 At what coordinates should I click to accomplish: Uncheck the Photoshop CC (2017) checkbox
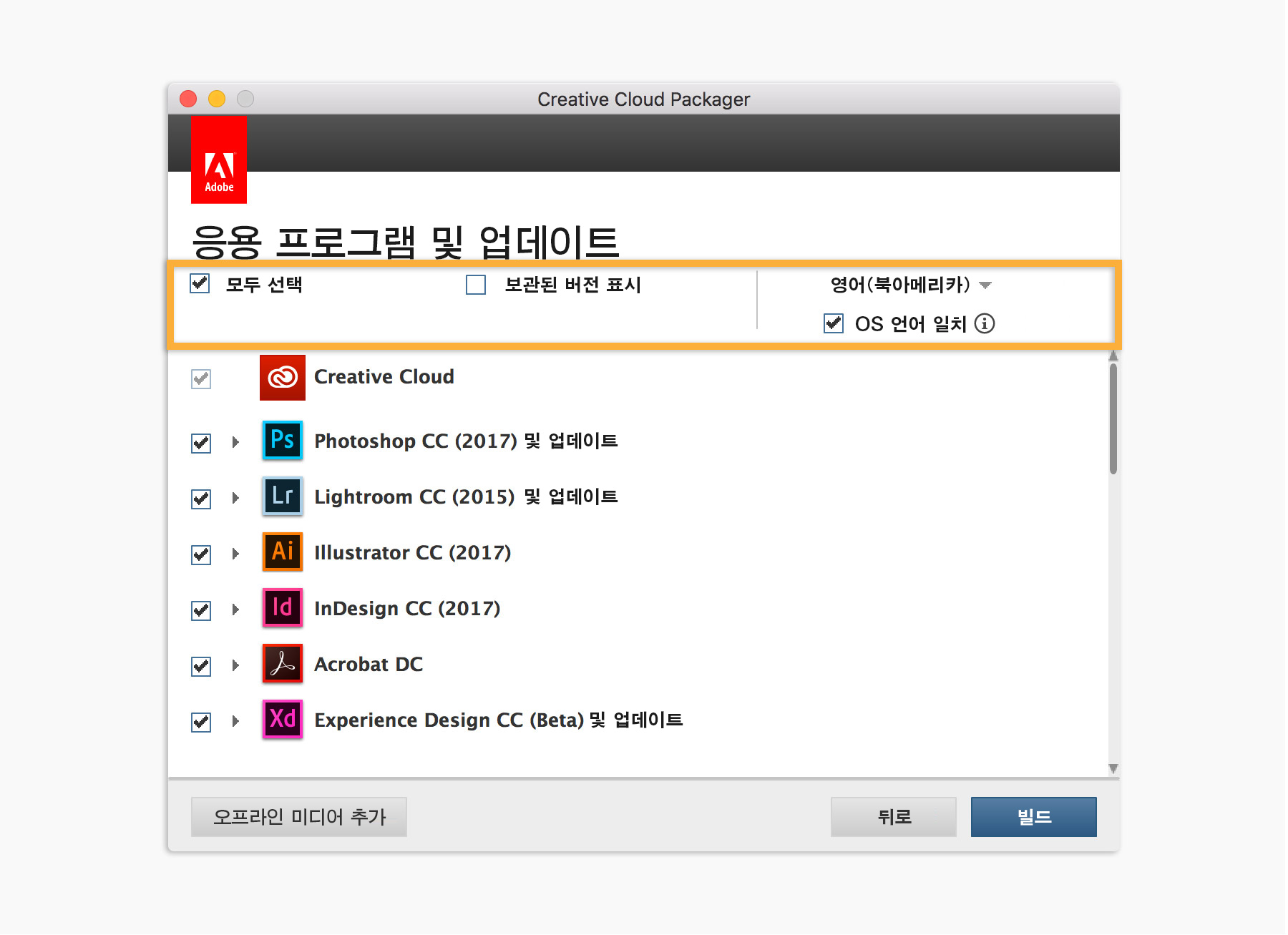click(201, 443)
